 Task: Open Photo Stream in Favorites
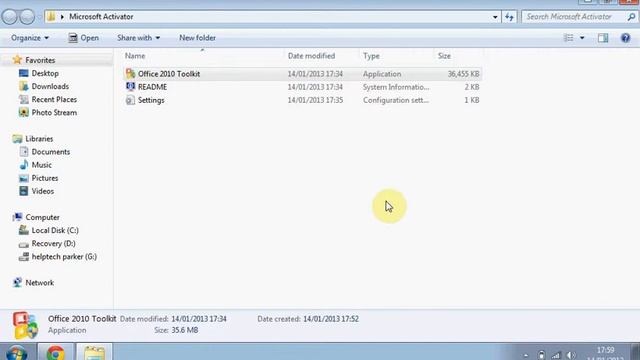pyautogui.click(x=54, y=112)
